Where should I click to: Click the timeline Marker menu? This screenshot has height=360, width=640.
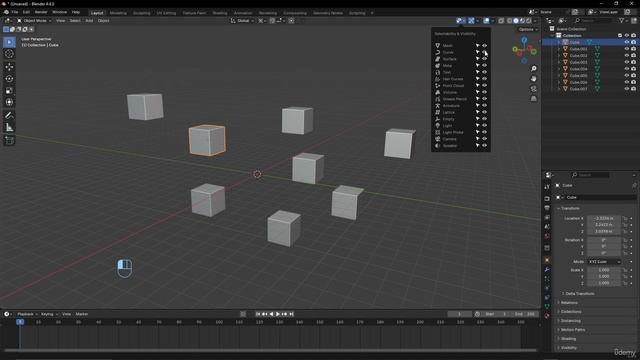(82, 314)
